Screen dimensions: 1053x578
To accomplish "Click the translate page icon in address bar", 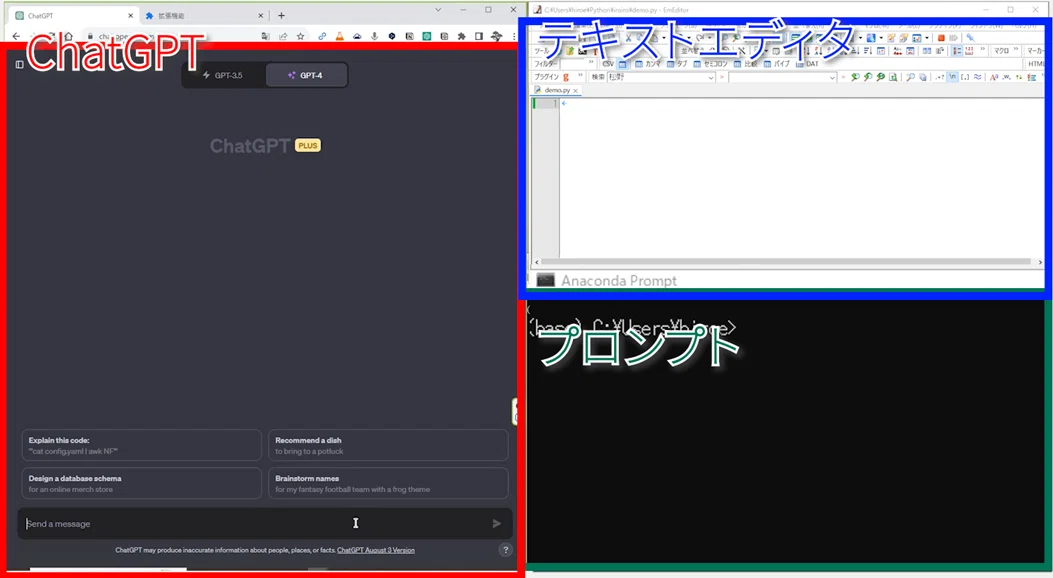I will coord(265,36).
